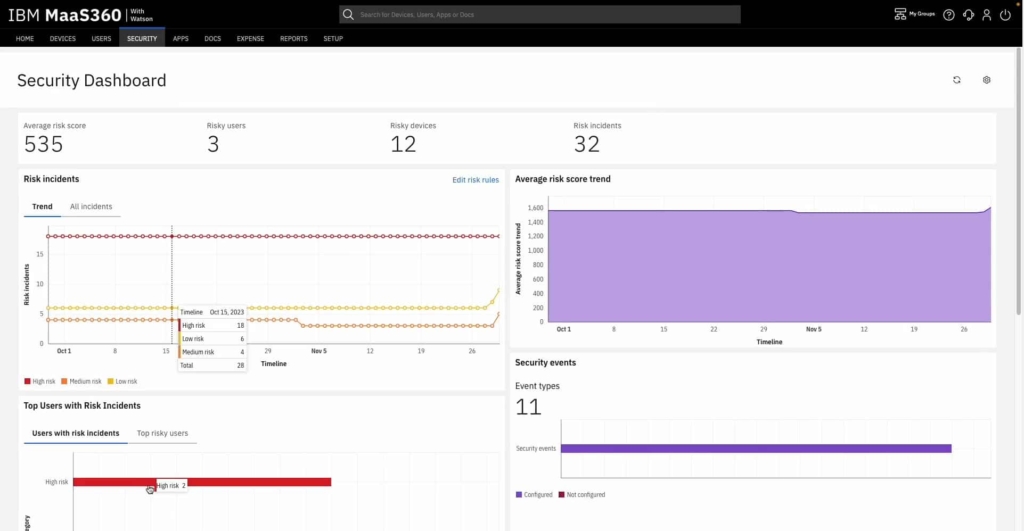Focus the search devices, users, apps field
1024x531 pixels.
539,14
